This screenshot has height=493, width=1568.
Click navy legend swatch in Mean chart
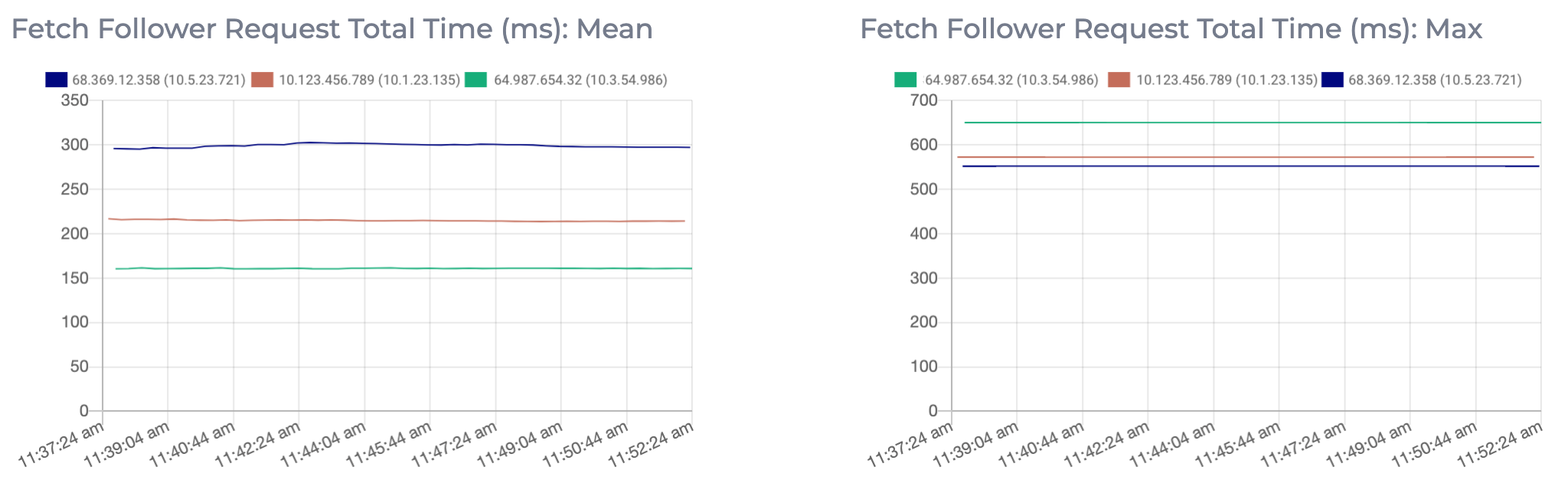57,80
